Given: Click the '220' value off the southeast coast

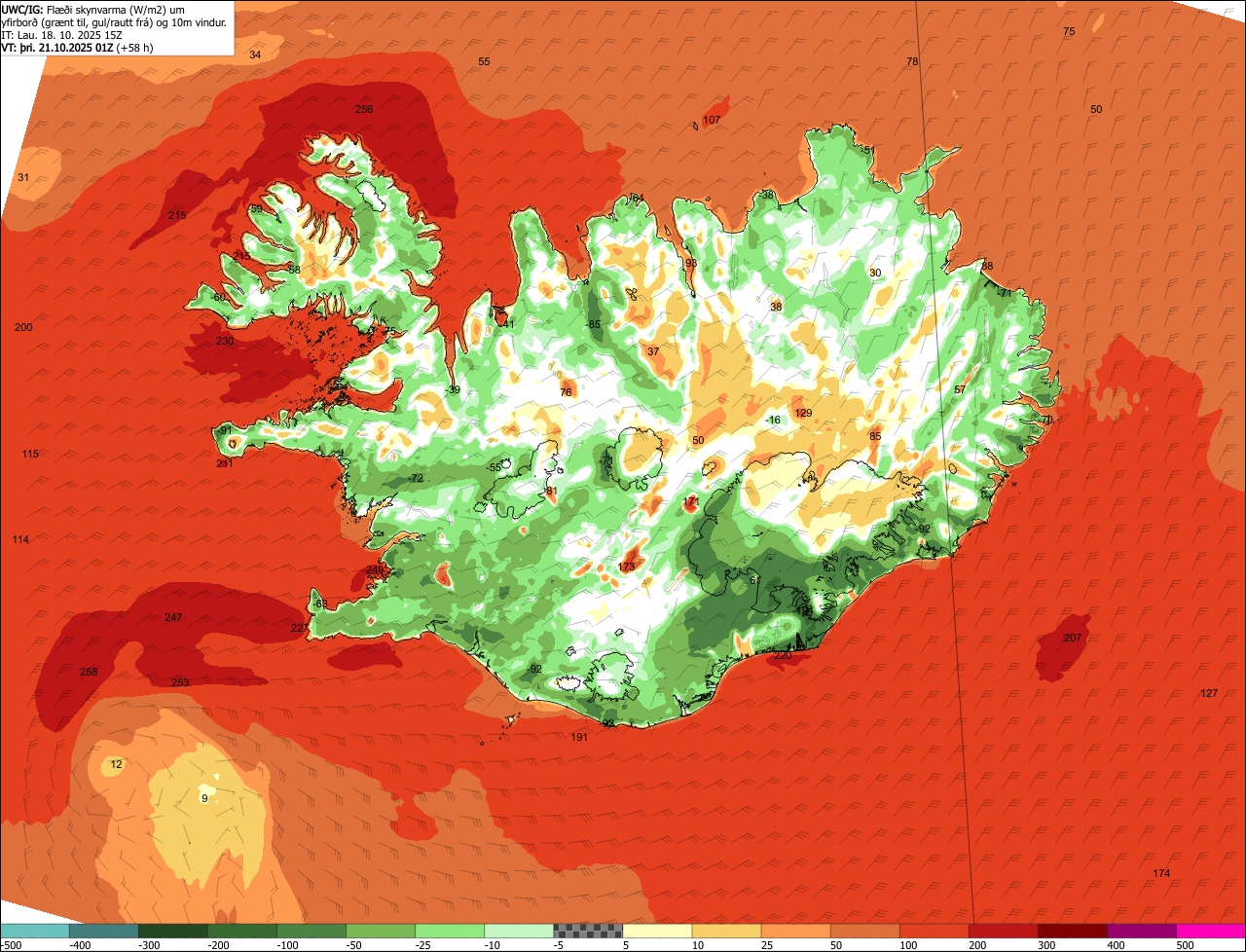Looking at the screenshot, I should pyautogui.click(x=782, y=655).
